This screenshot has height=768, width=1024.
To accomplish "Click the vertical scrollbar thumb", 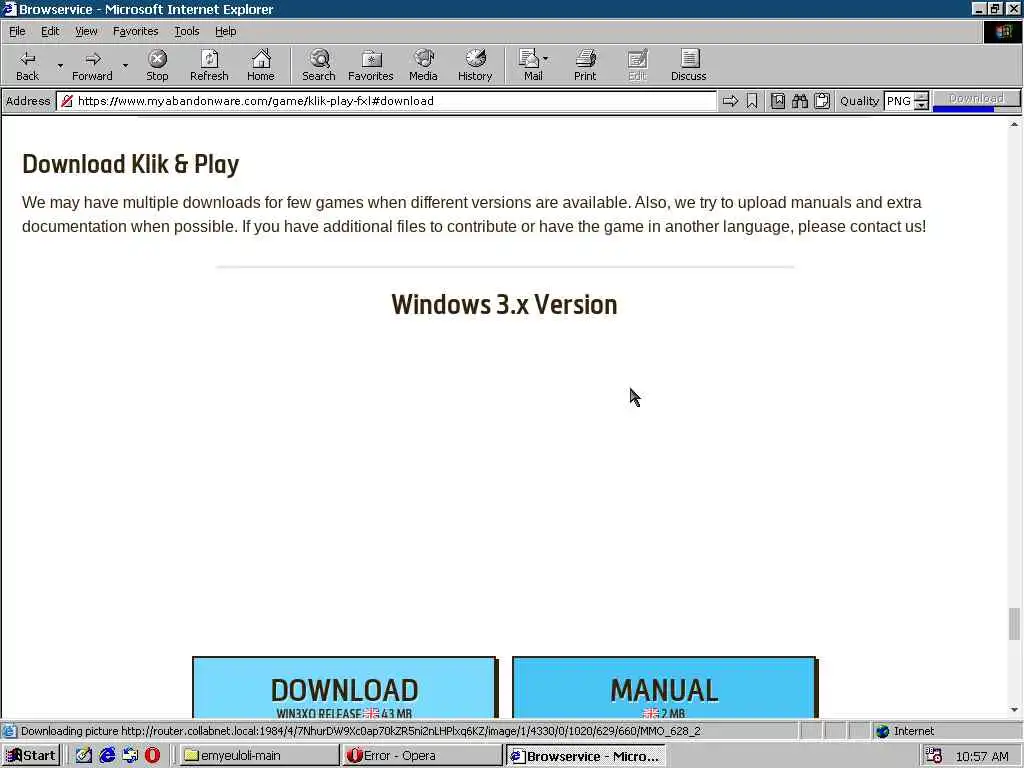I will (1014, 624).
